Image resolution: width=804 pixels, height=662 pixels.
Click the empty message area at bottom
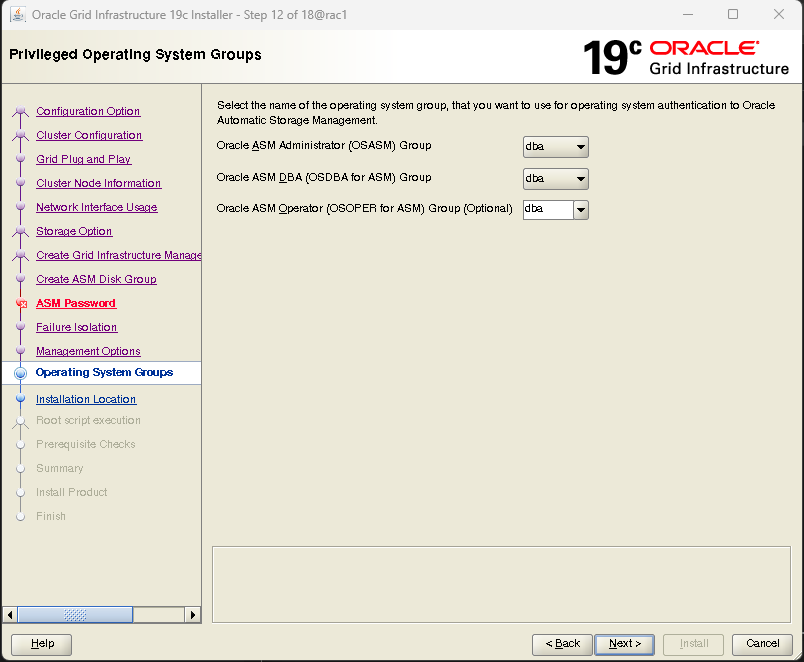point(501,585)
